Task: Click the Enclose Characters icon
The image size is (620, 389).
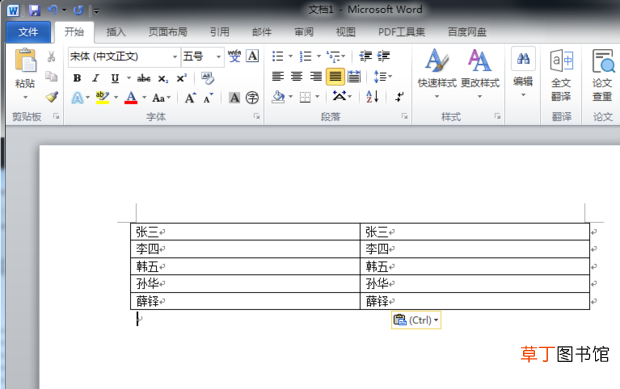Action: (x=252, y=97)
